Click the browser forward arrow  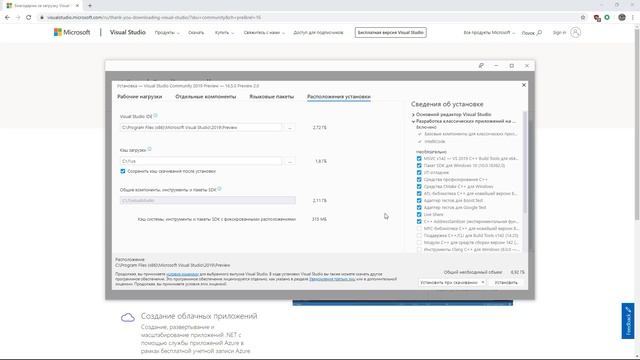pos(18,18)
